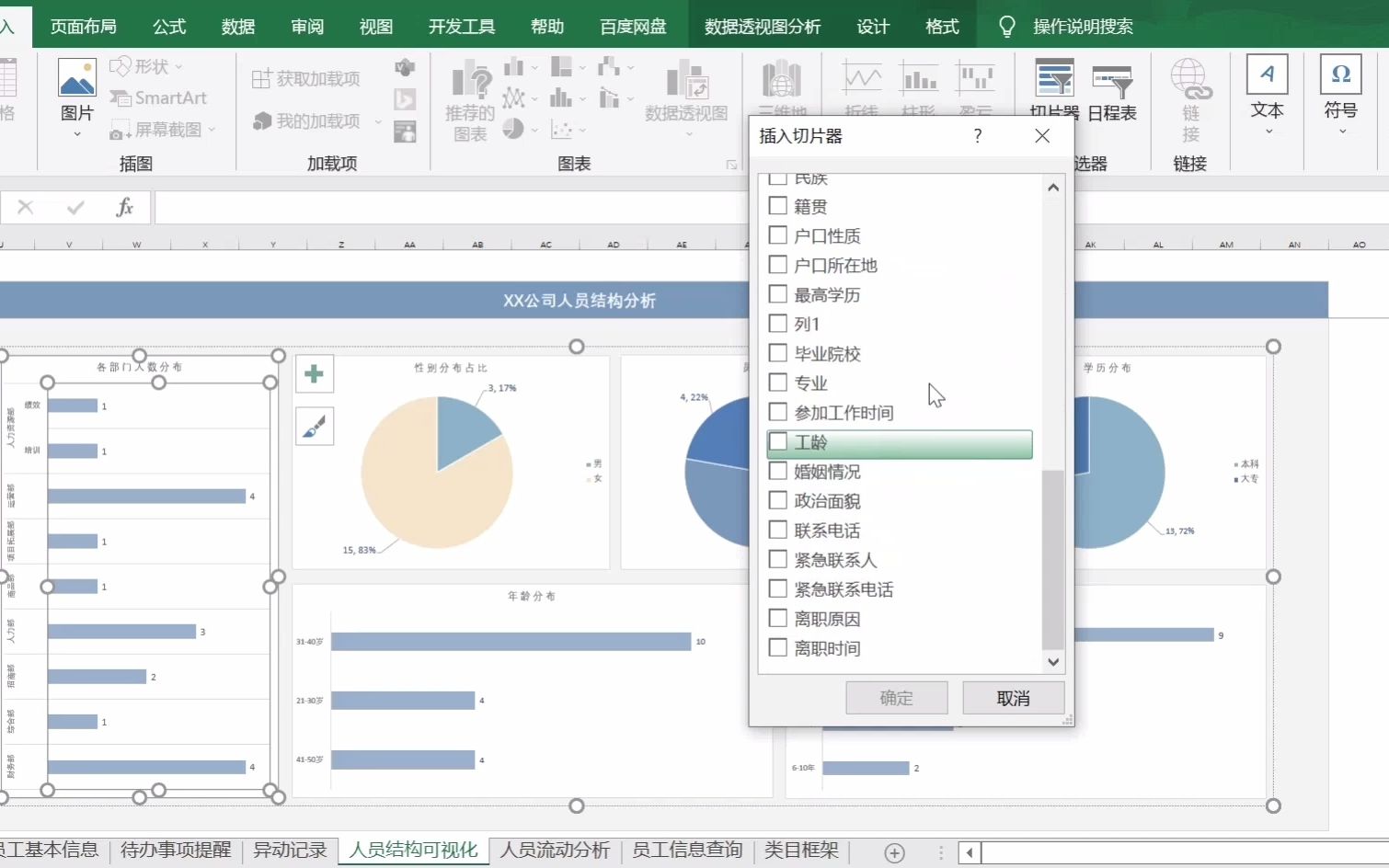Click the 折线 sparkline icon
The width and height of the screenshot is (1389, 868).
[862, 77]
